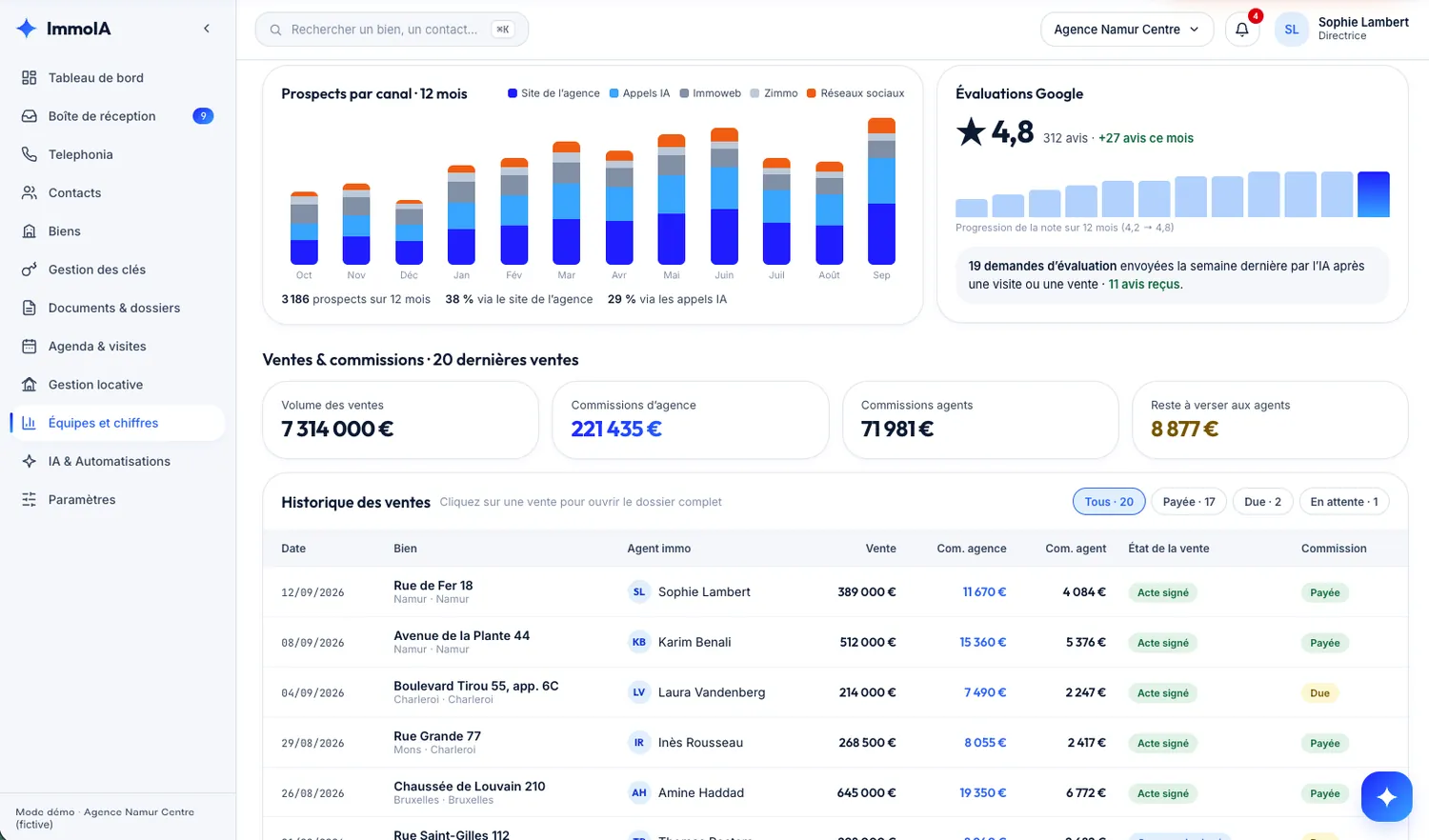Click the Karim Benali agent name
Viewport: 1429px width, 840px height.
pyautogui.click(x=694, y=642)
